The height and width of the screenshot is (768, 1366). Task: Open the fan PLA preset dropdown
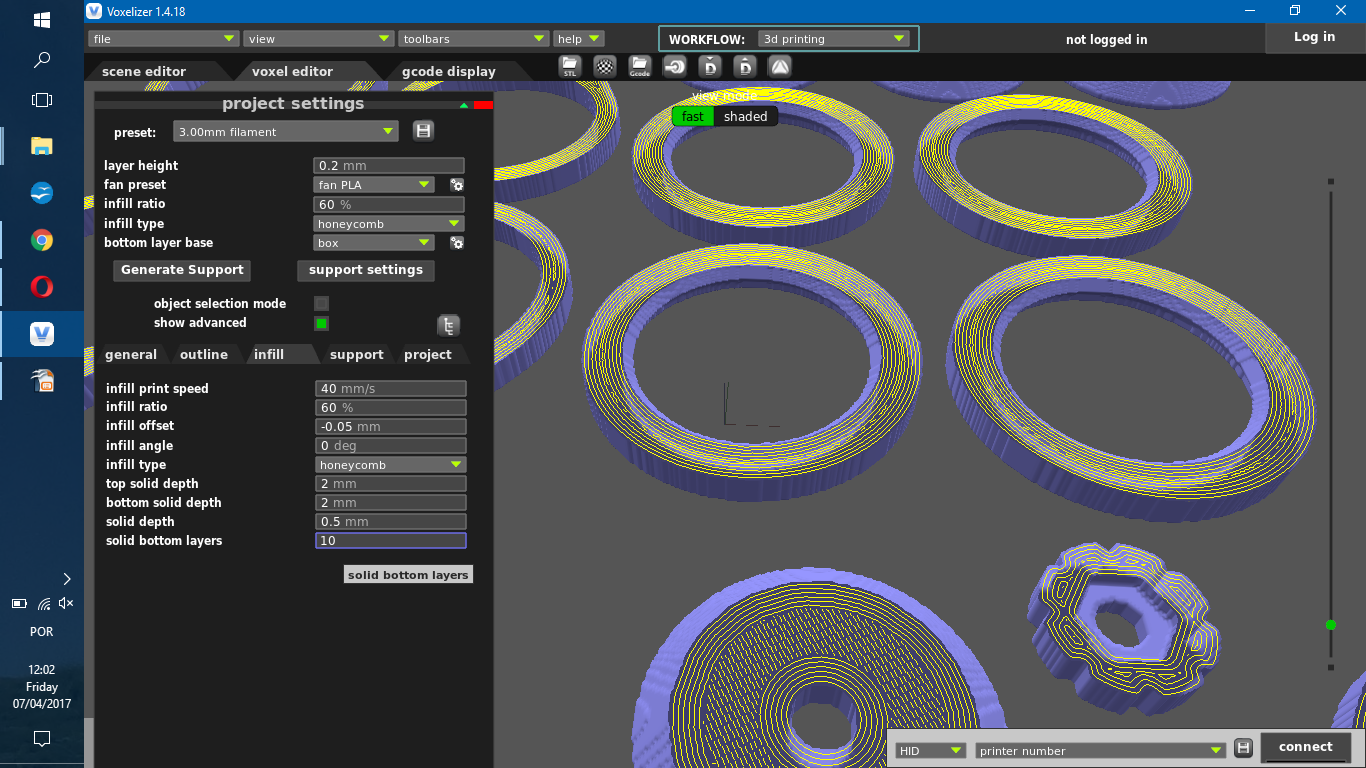(x=374, y=185)
